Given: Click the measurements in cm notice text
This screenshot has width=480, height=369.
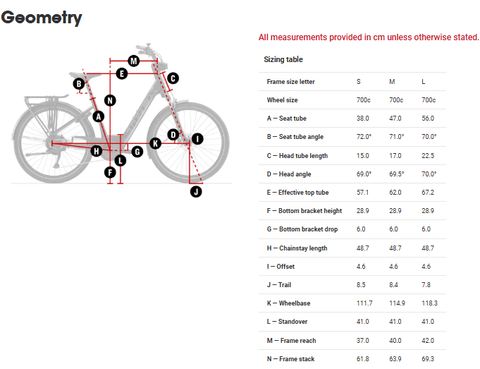Looking at the screenshot, I should (369, 37).
